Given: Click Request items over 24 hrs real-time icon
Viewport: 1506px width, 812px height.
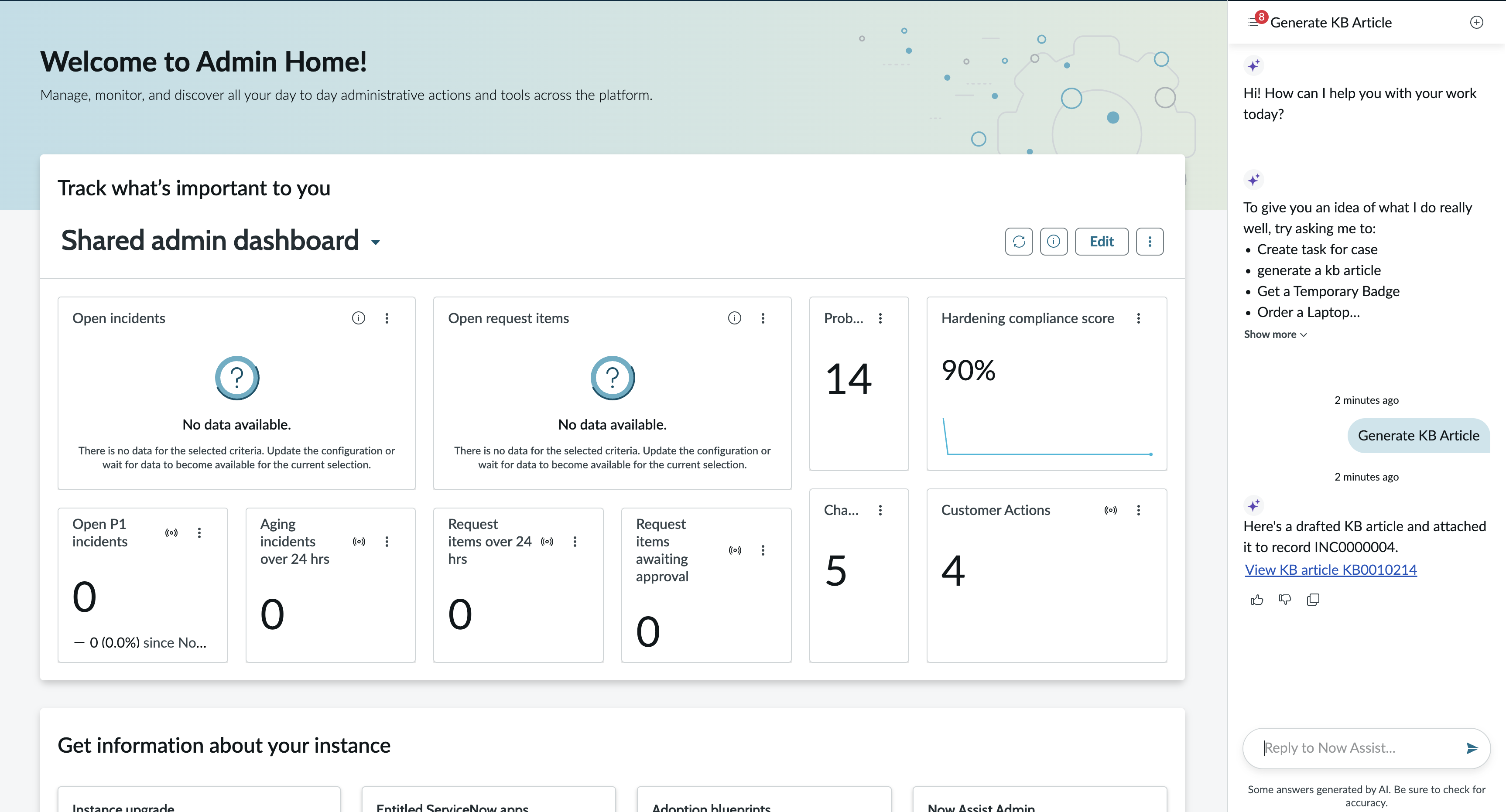Looking at the screenshot, I should click(547, 541).
